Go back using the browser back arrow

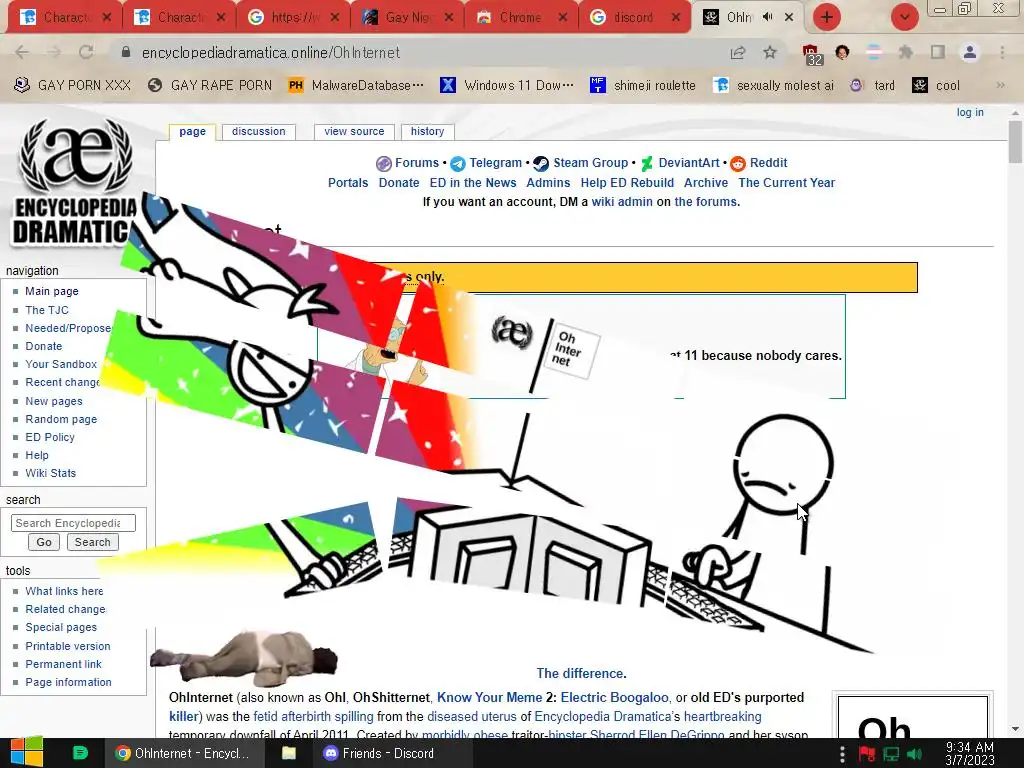22,52
